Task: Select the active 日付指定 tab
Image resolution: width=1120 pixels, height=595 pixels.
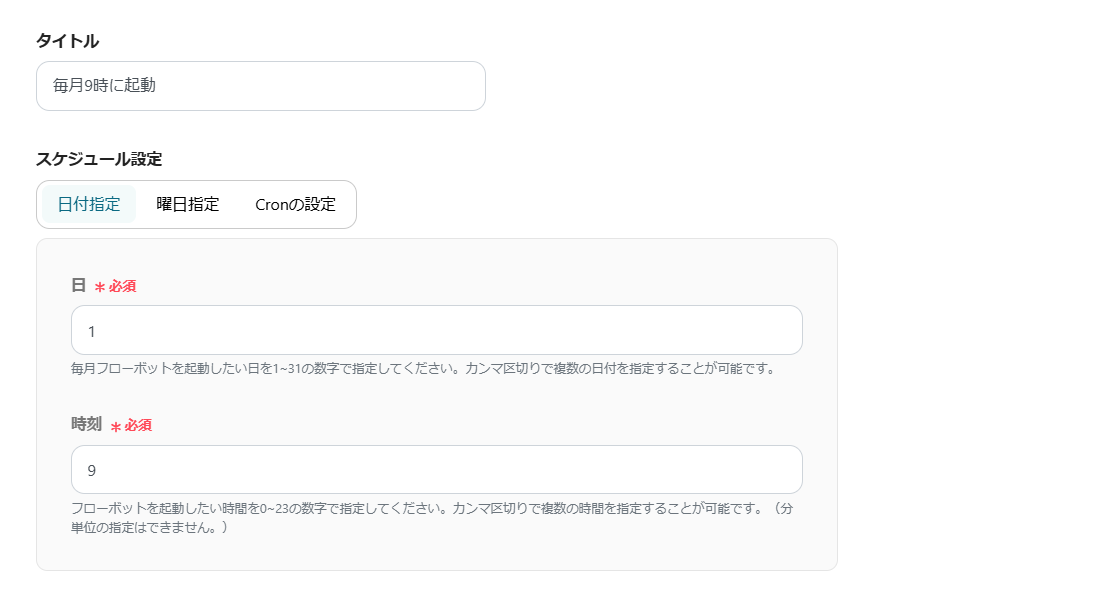Action: click(x=88, y=204)
